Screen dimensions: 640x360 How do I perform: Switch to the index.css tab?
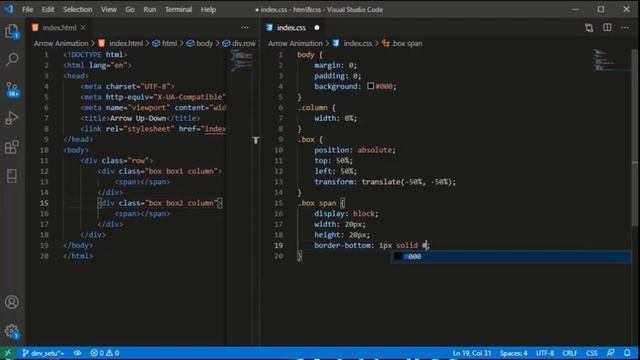click(291, 27)
